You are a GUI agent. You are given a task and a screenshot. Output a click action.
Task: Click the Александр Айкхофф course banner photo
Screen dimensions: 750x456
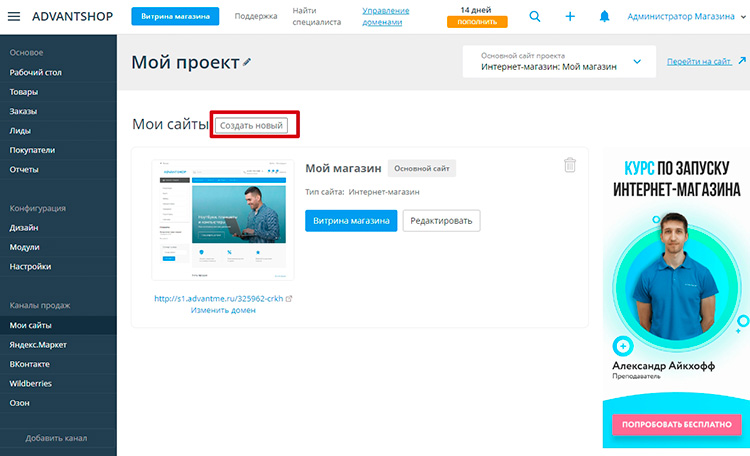pyautogui.click(x=675, y=280)
